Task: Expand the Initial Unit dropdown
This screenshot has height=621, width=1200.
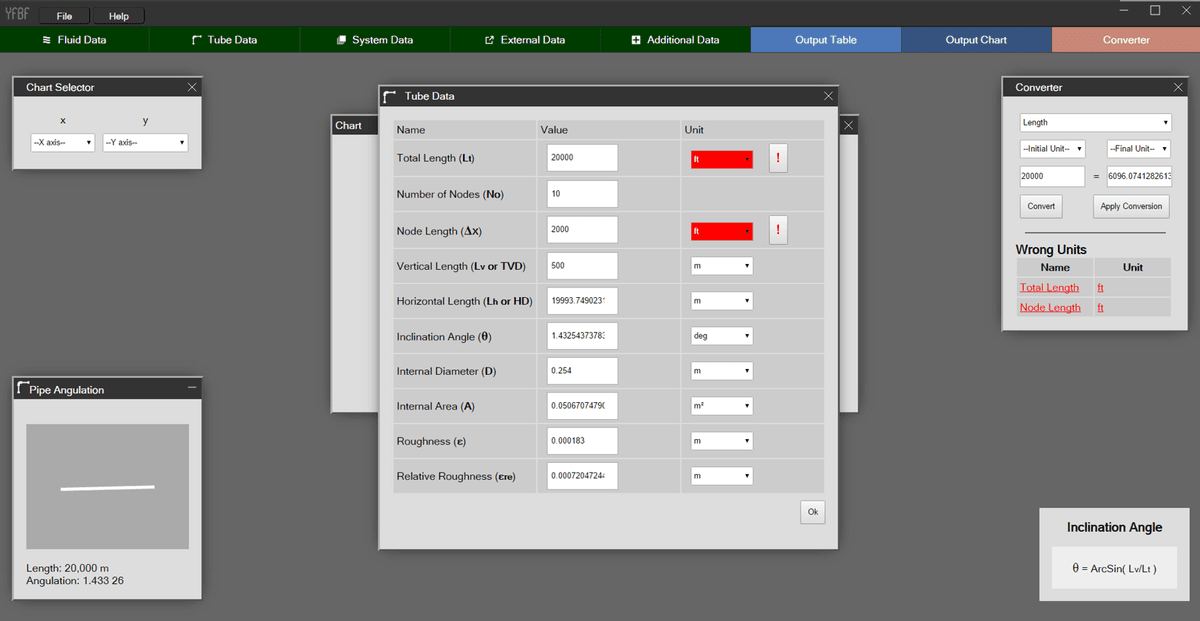Action: pos(1052,149)
